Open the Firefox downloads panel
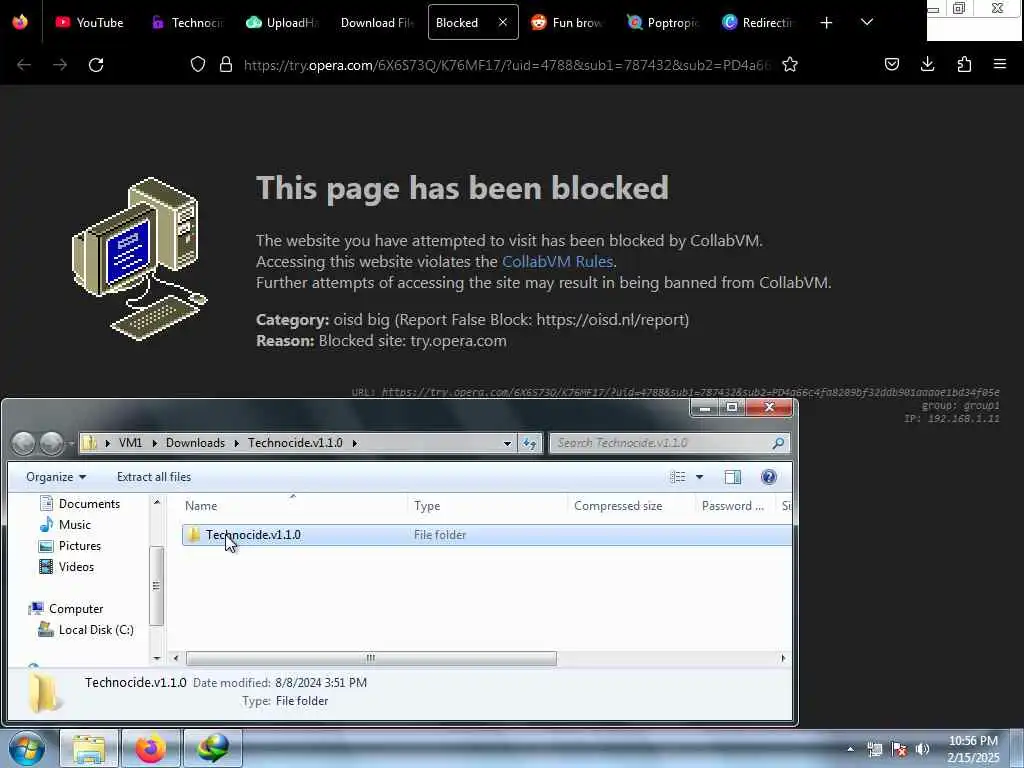 (x=927, y=64)
